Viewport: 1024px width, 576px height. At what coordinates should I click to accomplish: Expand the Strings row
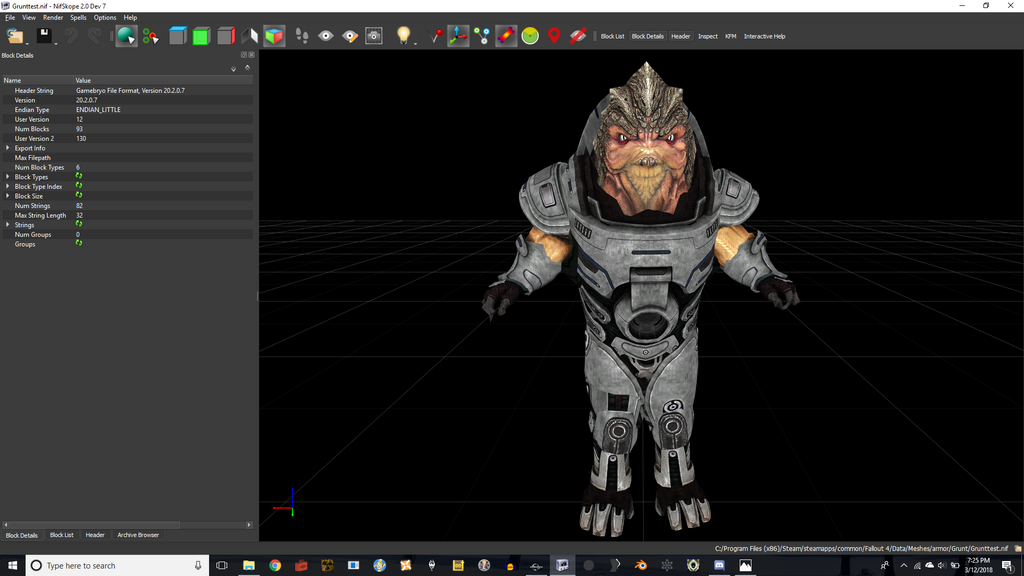pyautogui.click(x=8, y=225)
